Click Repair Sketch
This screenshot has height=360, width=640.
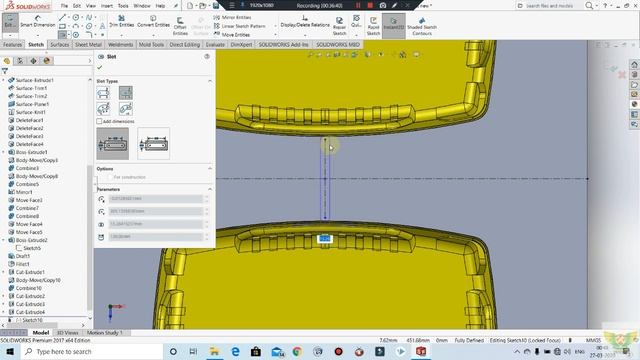339,26
